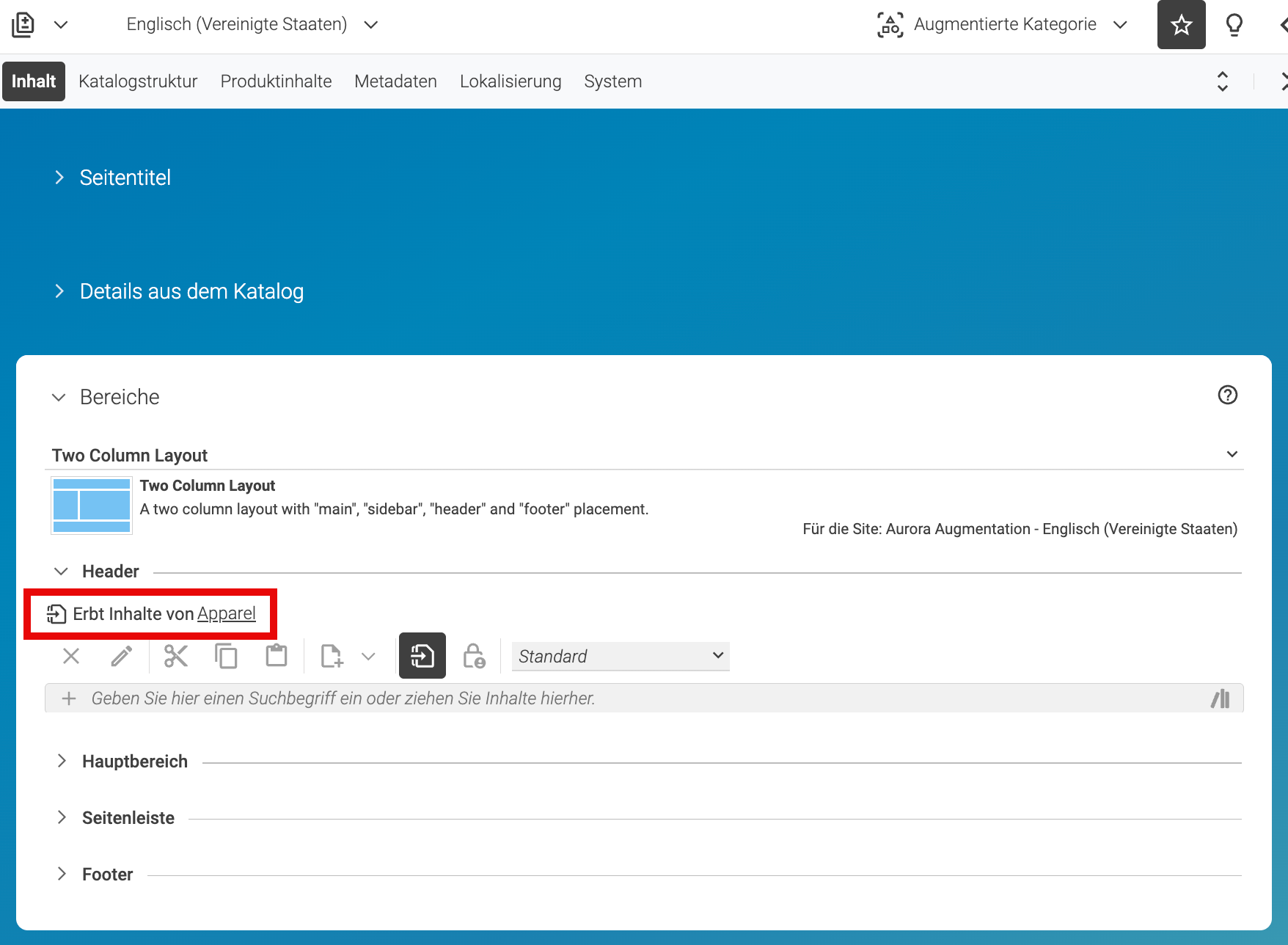The image size is (1288, 945).
Task: Switch to the Metadaten tab
Action: (x=395, y=81)
